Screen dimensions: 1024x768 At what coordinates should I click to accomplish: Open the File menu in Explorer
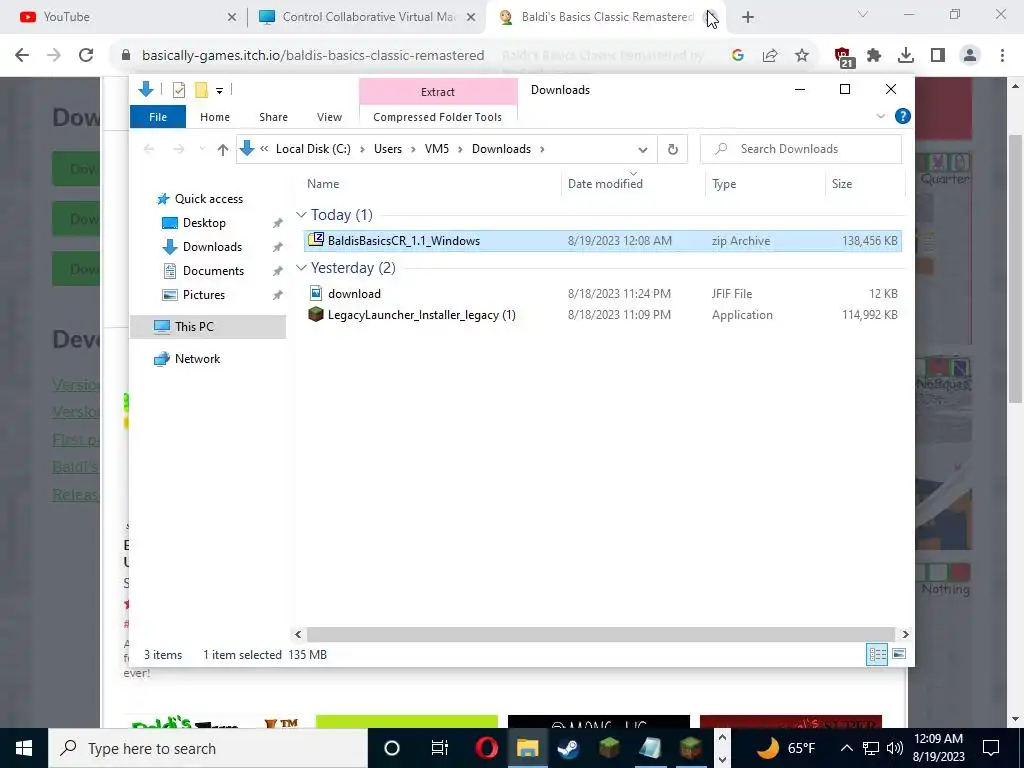tap(158, 117)
